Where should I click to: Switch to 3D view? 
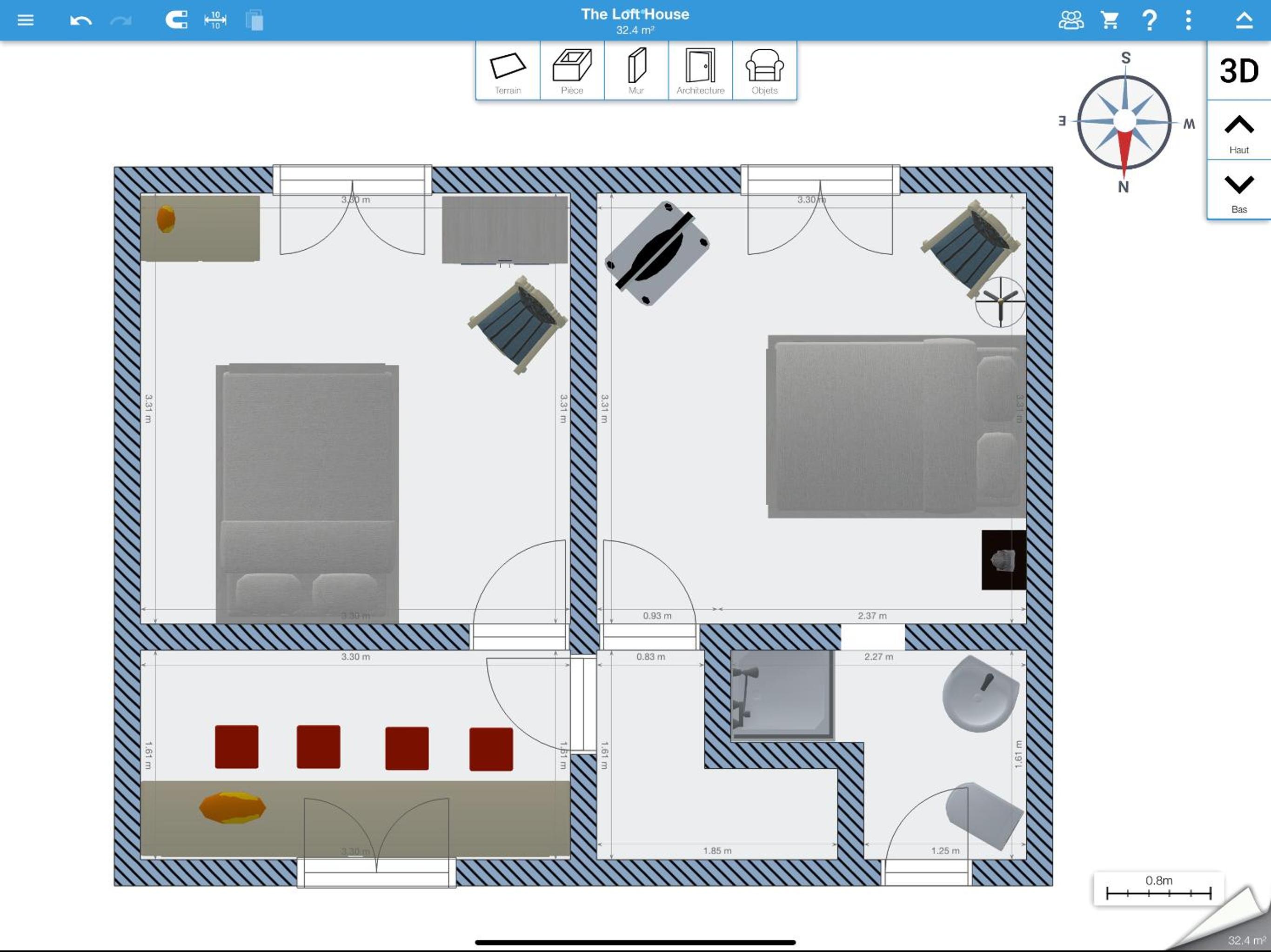coord(1239,71)
